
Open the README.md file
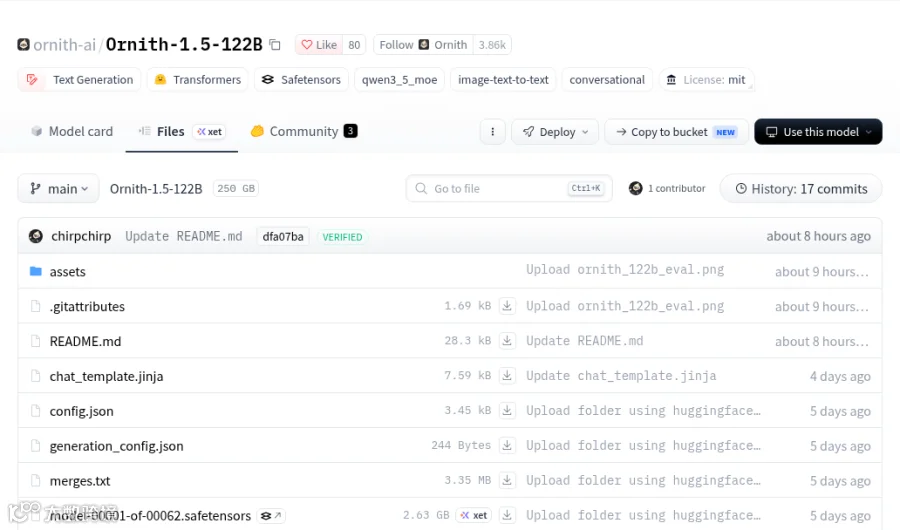pos(86,342)
